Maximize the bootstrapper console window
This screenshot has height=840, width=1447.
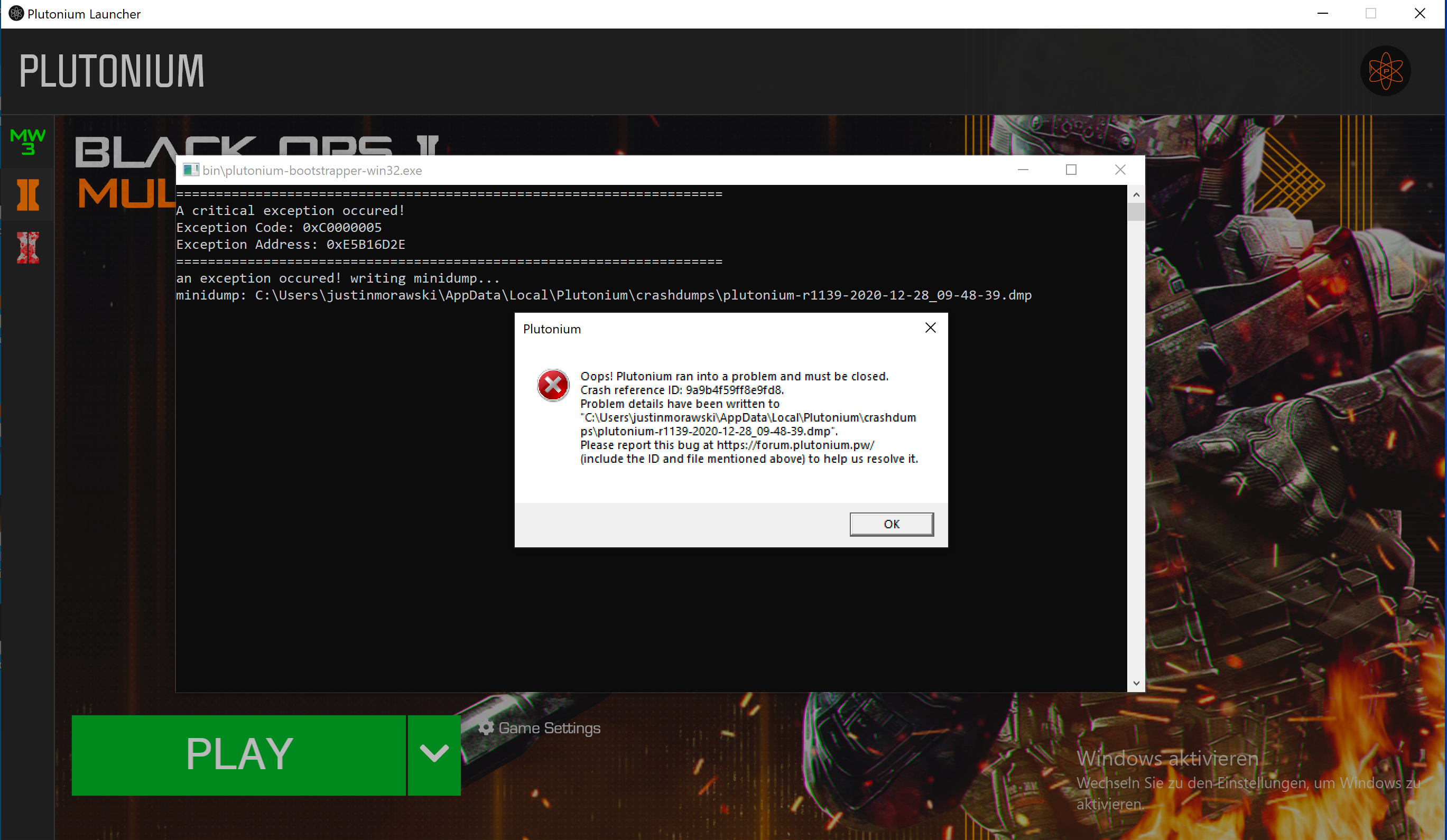point(1071,170)
